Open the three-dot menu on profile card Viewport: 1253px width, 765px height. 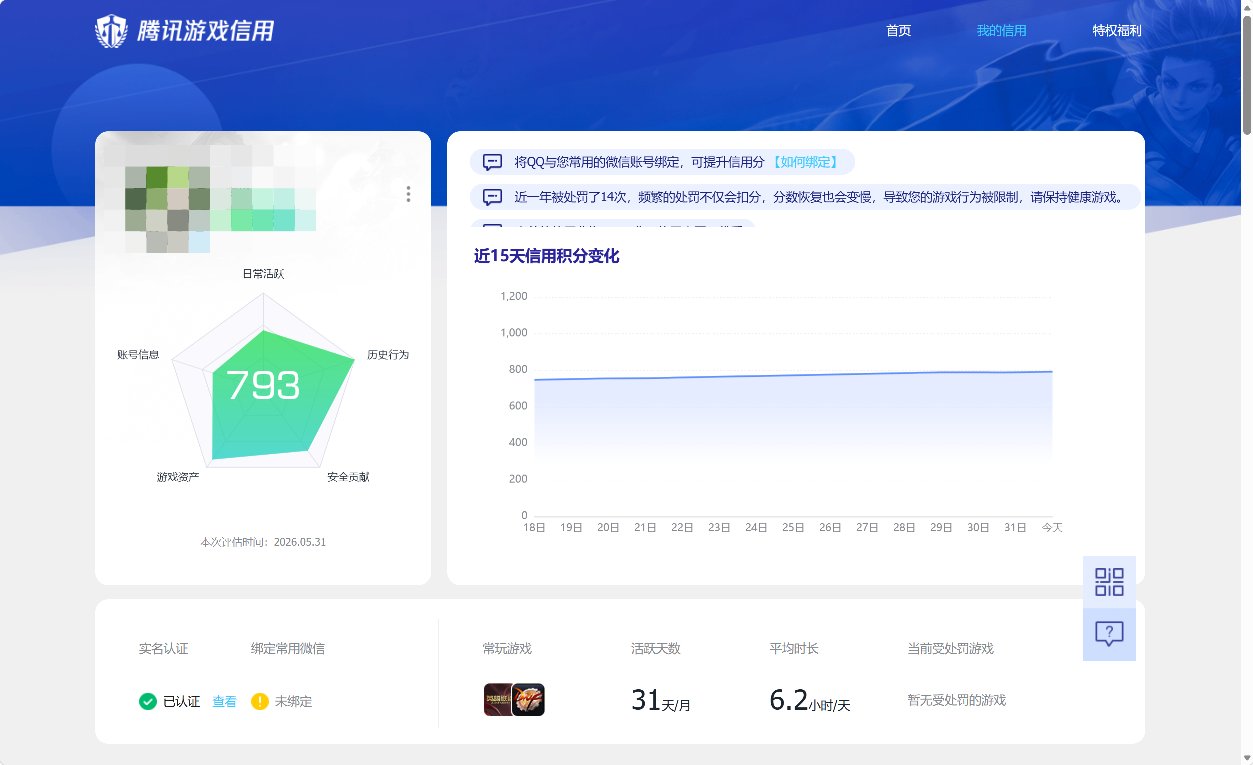[x=408, y=194]
